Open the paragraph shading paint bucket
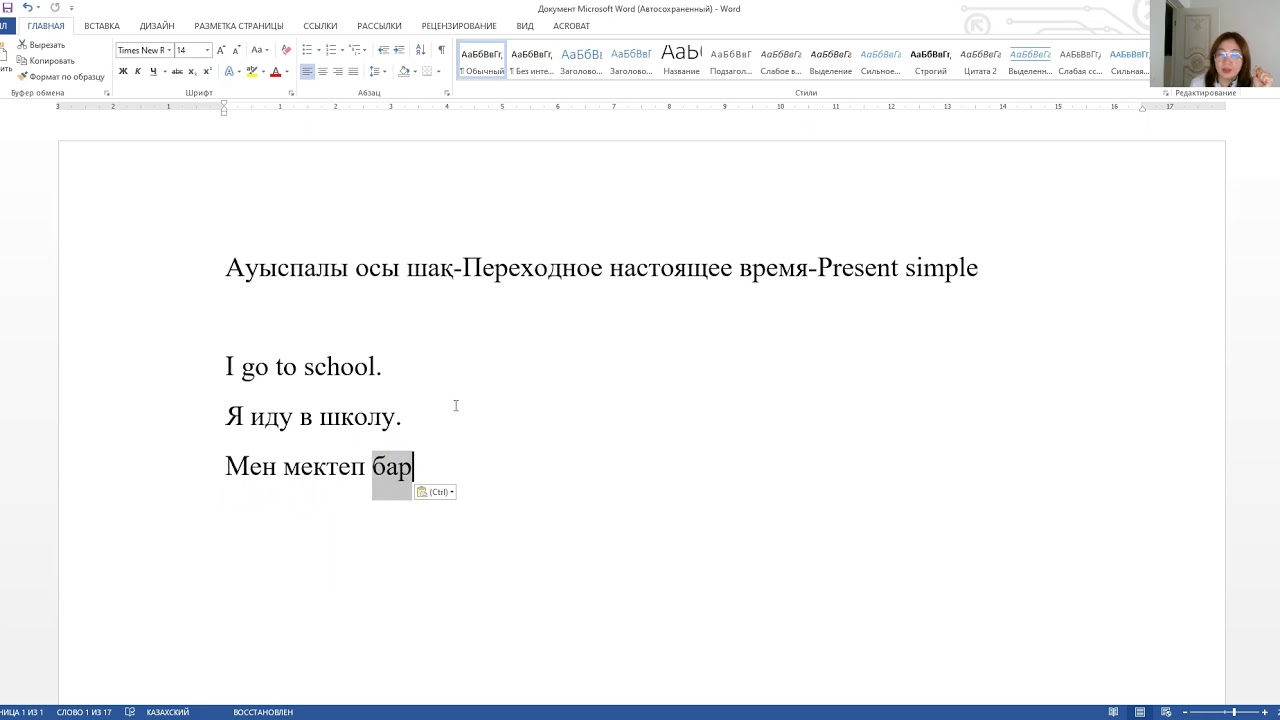The image size is (1280, 720). [403, 71]
